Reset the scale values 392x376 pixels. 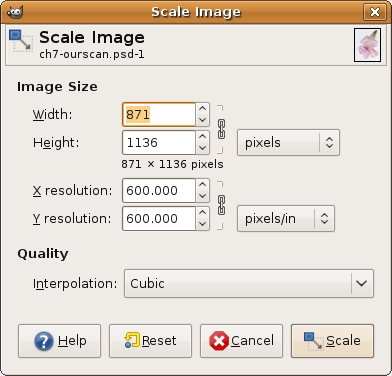(x=150, y=341)
